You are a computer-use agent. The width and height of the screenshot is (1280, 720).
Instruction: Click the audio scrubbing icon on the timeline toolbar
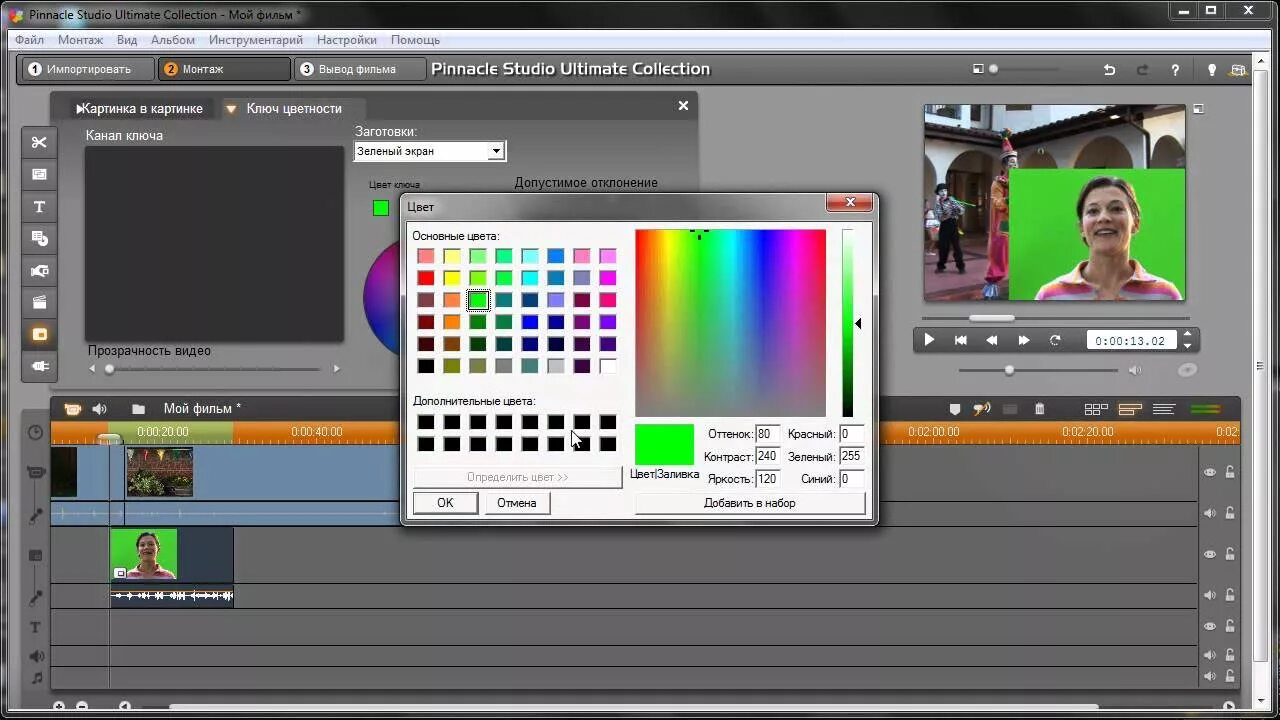[982, 409]
